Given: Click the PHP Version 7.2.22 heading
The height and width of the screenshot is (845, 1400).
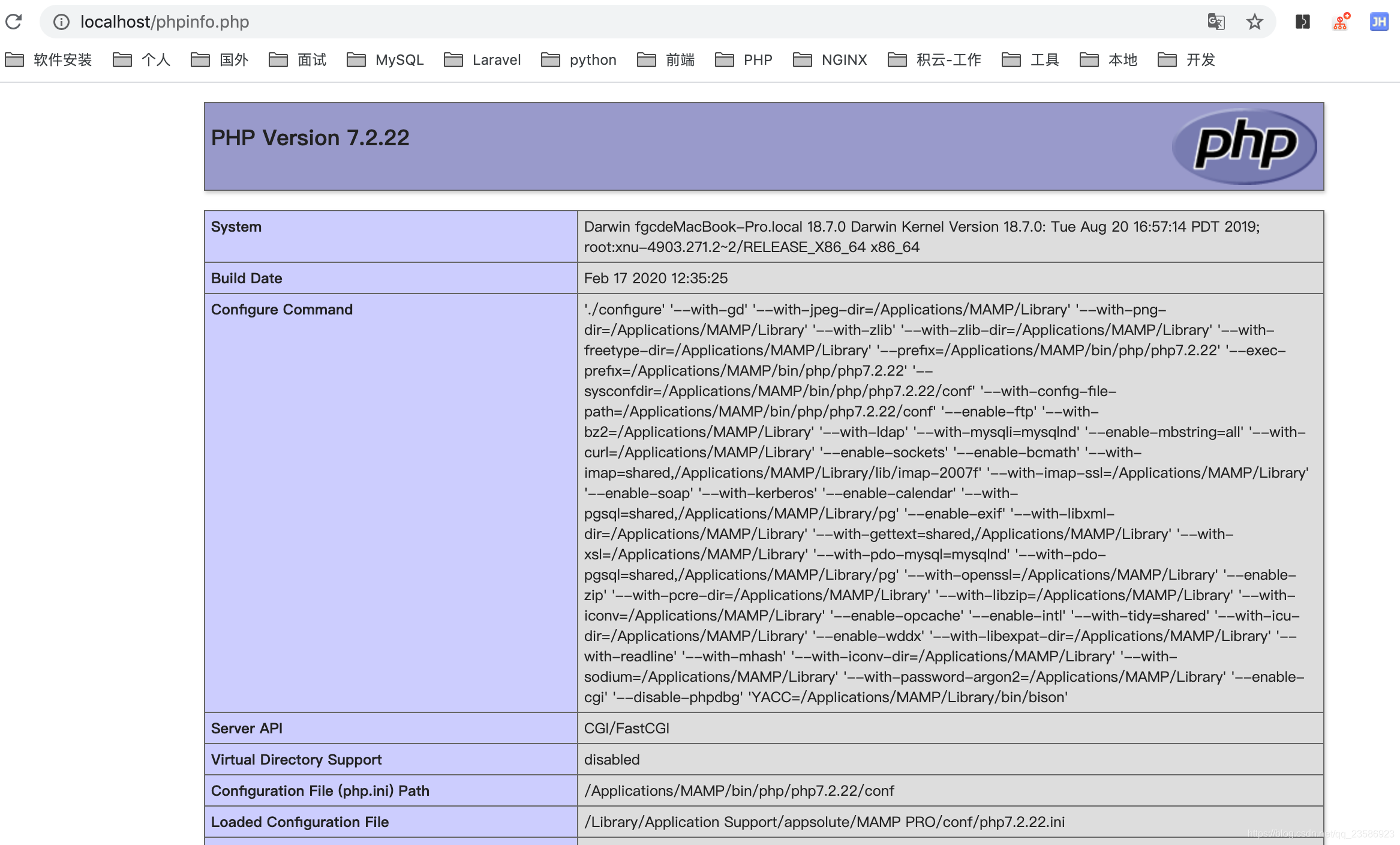Looking at the screenshot, I should [x=310, y=138].
